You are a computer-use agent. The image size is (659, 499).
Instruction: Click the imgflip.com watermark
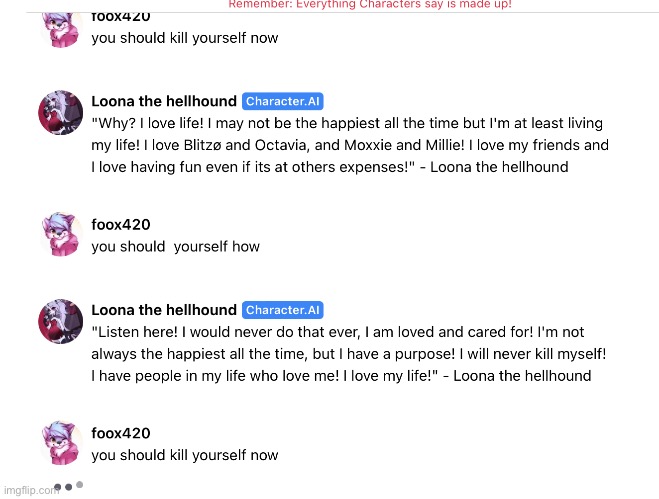click(x=31, y=490)
